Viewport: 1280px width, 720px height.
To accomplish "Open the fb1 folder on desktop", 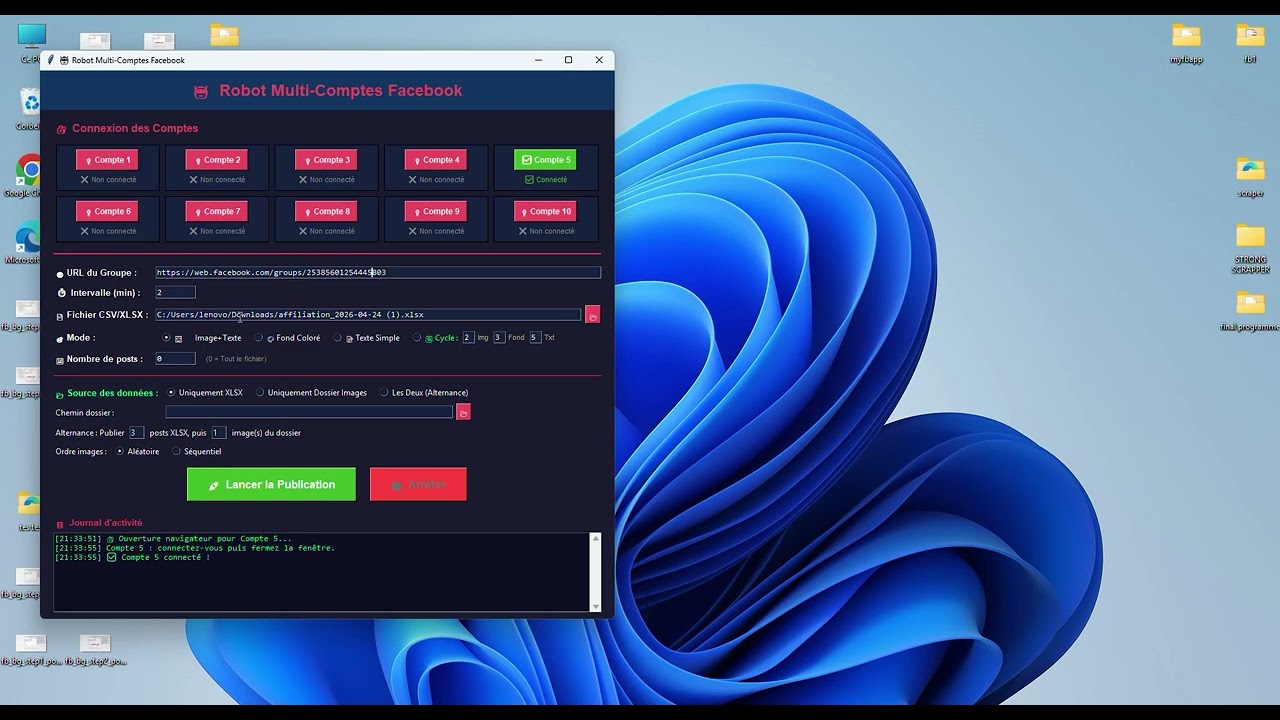I will click(x=1250, y=43).
